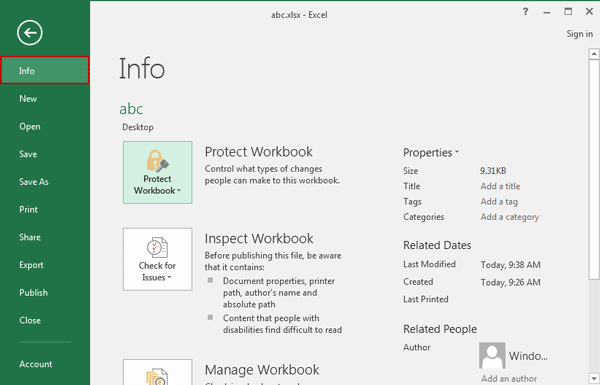
Task: Click the Manage Workbook versions button
Action: coord(158,372)
